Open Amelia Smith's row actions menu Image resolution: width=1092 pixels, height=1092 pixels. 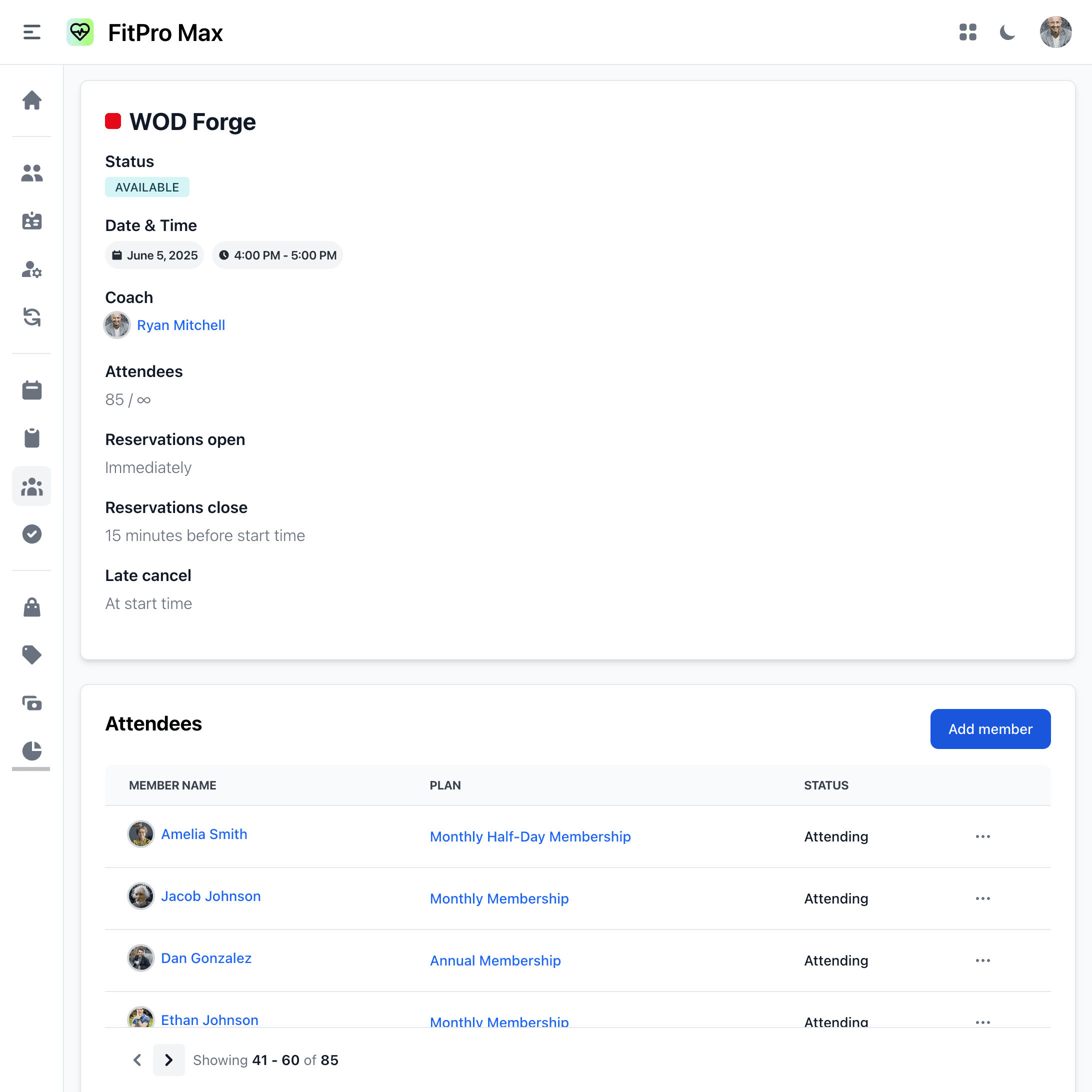tap(983, 836)
